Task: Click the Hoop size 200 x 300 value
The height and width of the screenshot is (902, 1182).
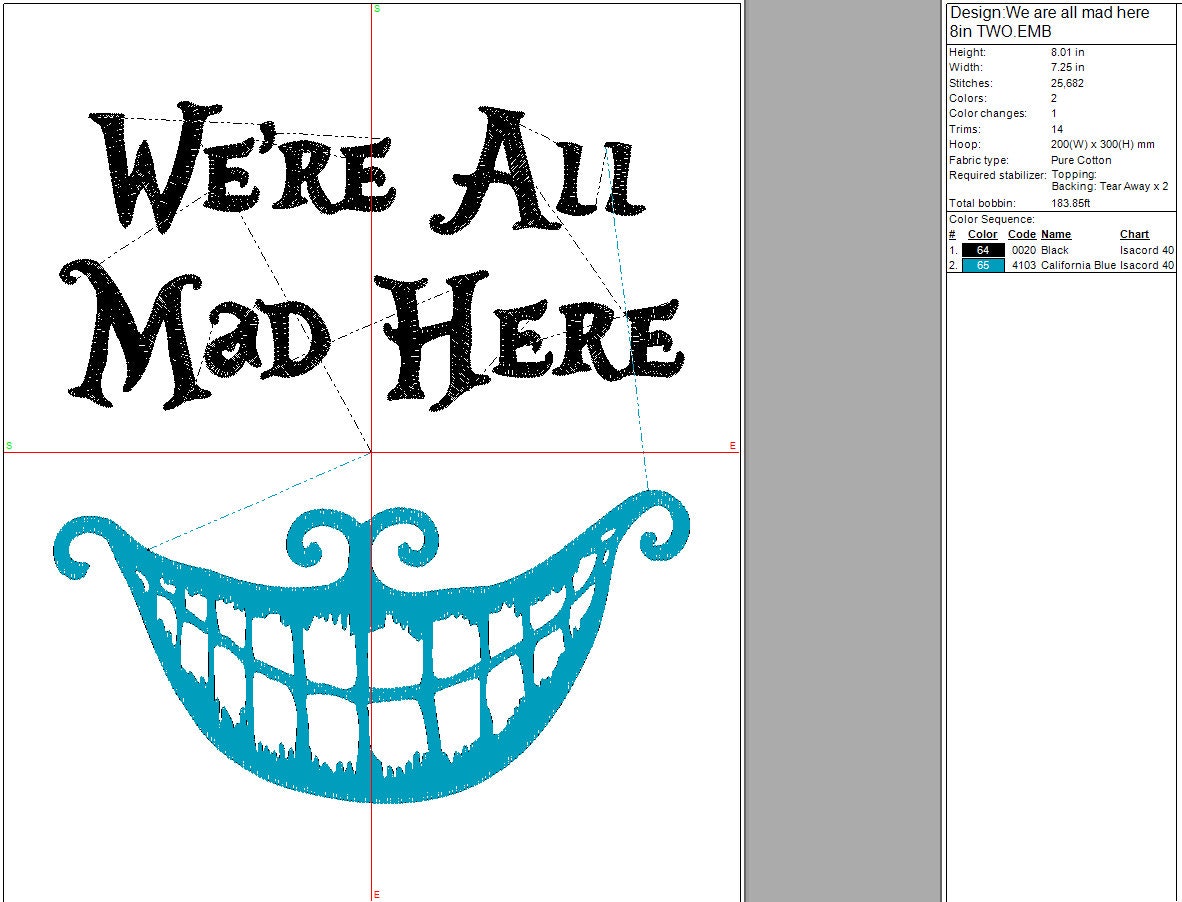Action: click(1102, 144)
